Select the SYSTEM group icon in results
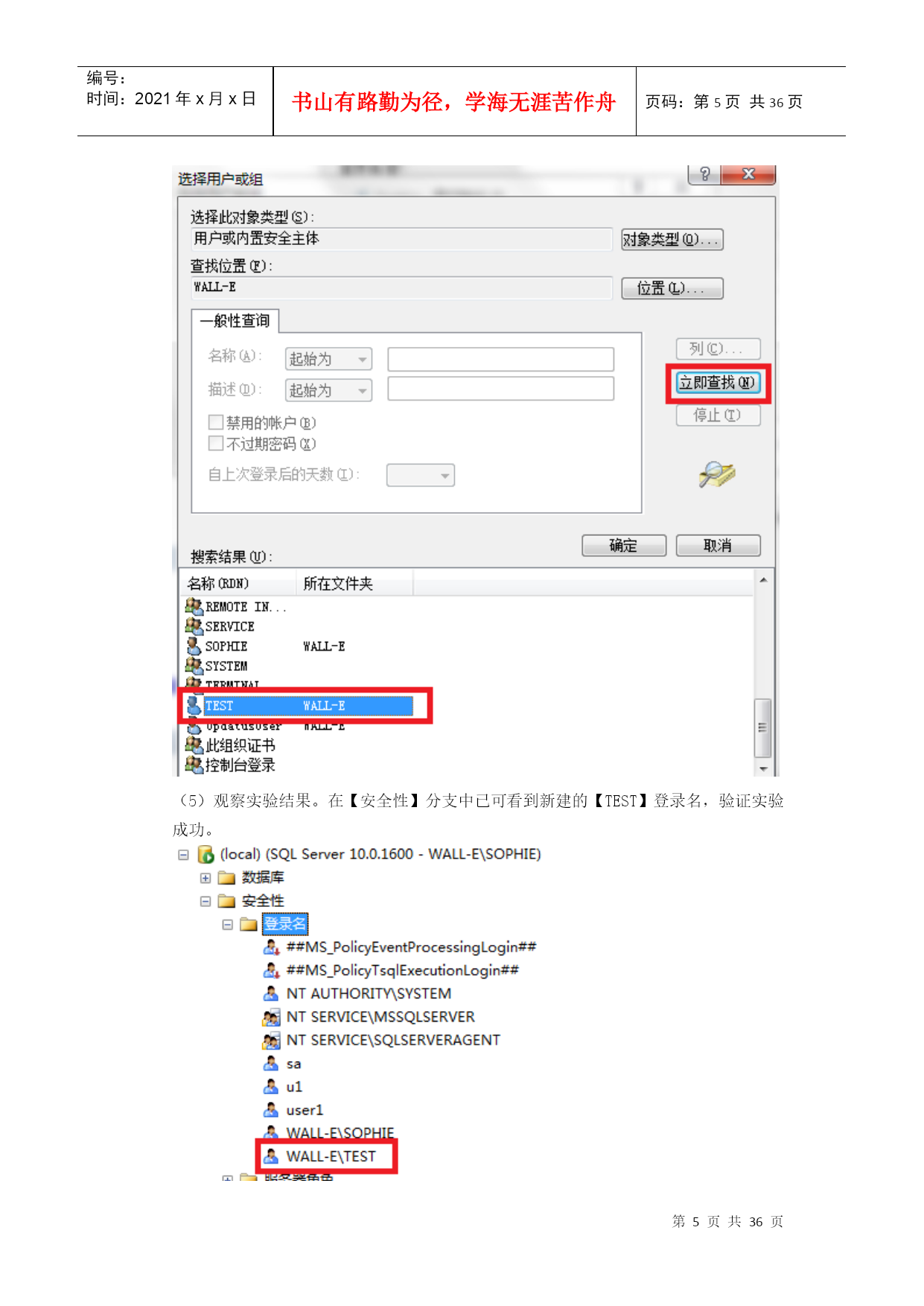924x1306 pixels. (194, 665)
